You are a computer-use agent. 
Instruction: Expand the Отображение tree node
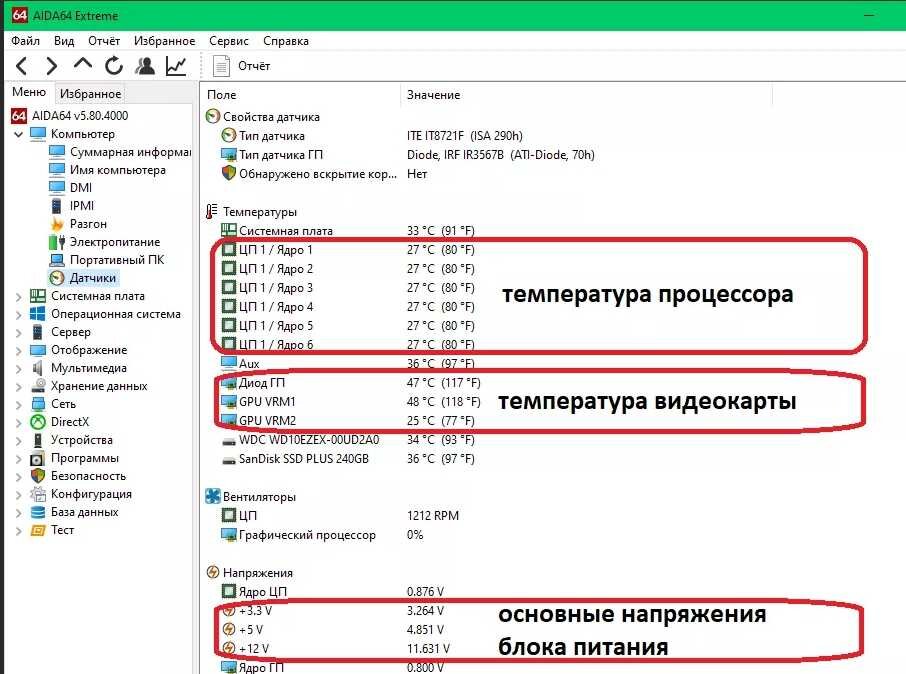coord(18,350)
